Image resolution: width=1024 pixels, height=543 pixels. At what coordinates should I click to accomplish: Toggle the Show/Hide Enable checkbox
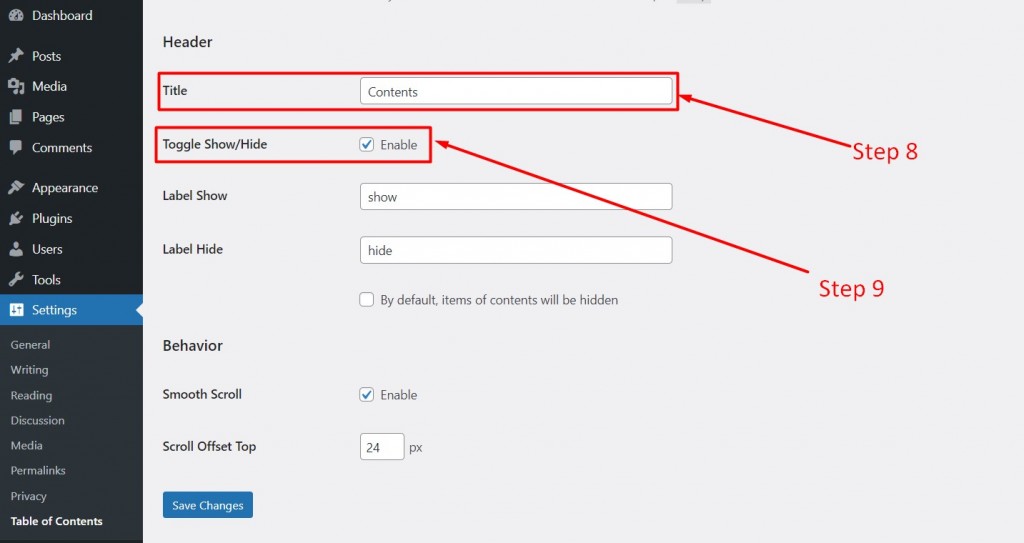tap(366, 144)
